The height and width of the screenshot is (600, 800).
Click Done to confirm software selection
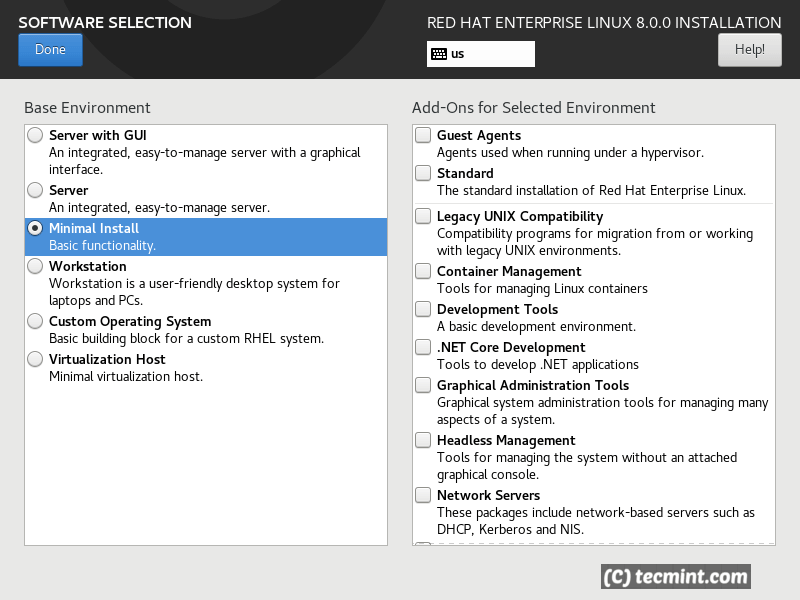pyautogui.click(x=50, y=49)
